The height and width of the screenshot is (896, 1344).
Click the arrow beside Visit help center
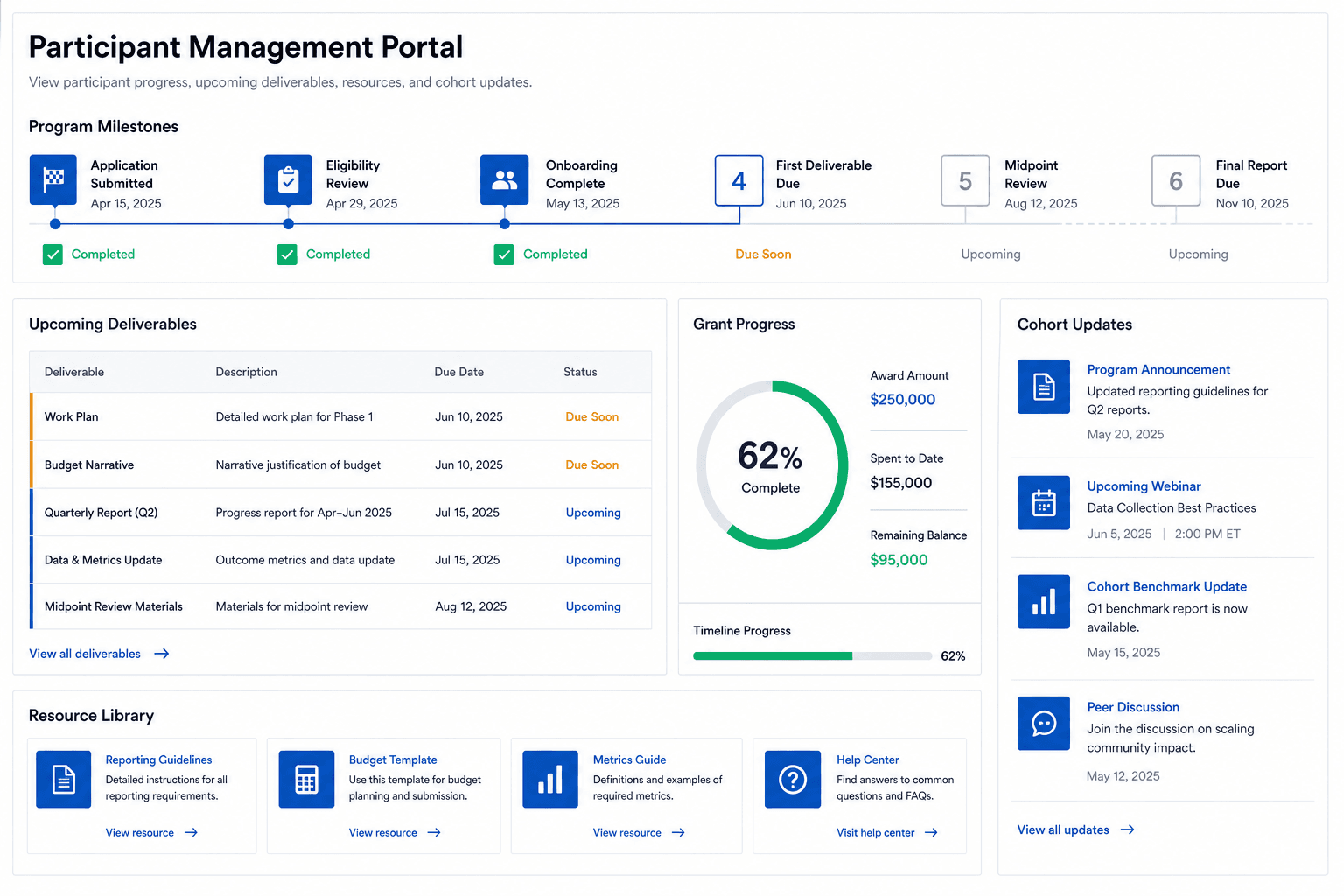point(931,833)
